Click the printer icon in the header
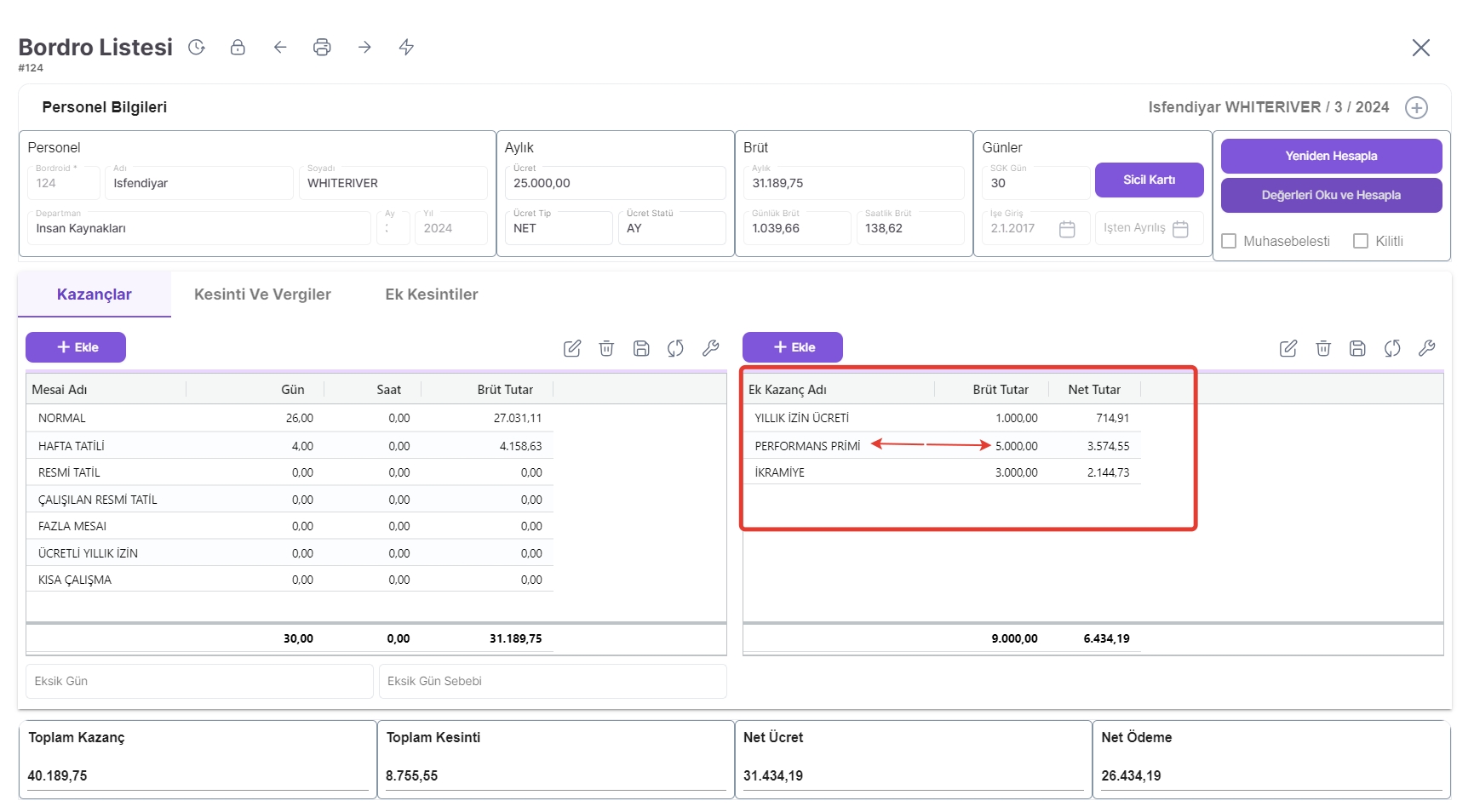The image size is (1474, 812). [x=322, y=48]
